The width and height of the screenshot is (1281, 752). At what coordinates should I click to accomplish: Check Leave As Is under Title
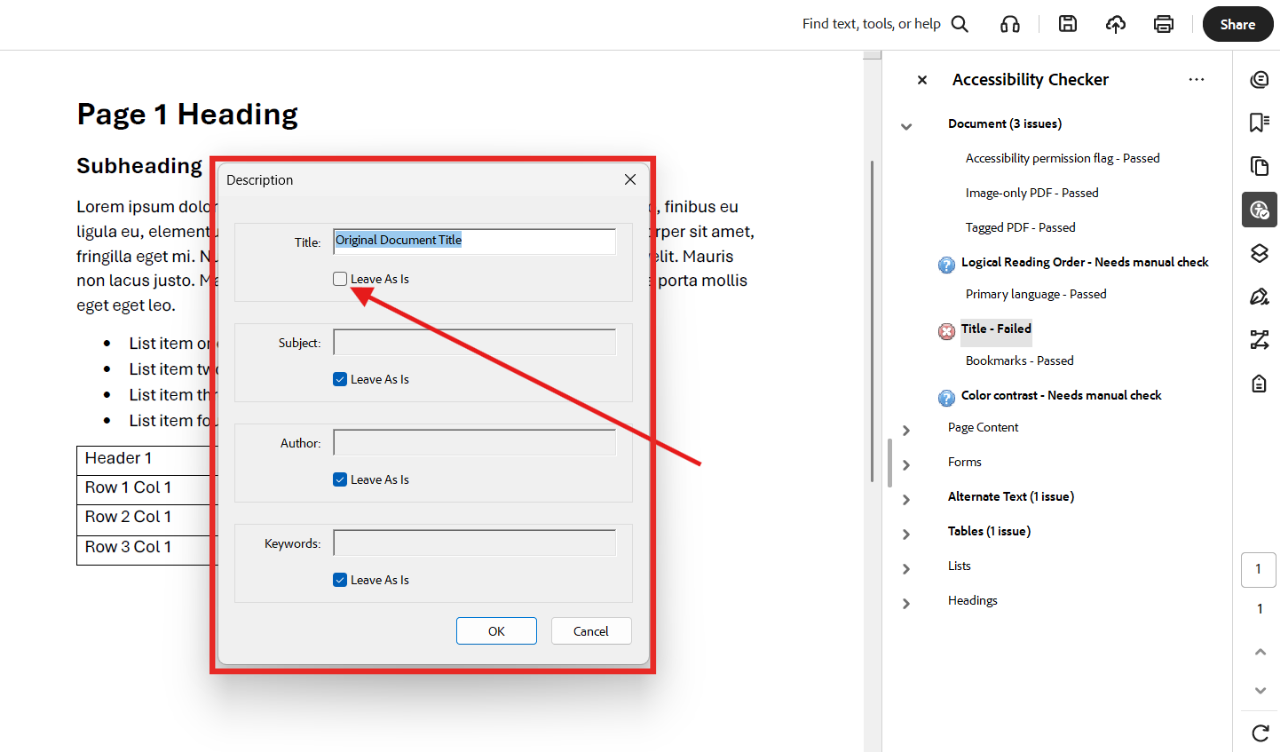click(340, 279)
